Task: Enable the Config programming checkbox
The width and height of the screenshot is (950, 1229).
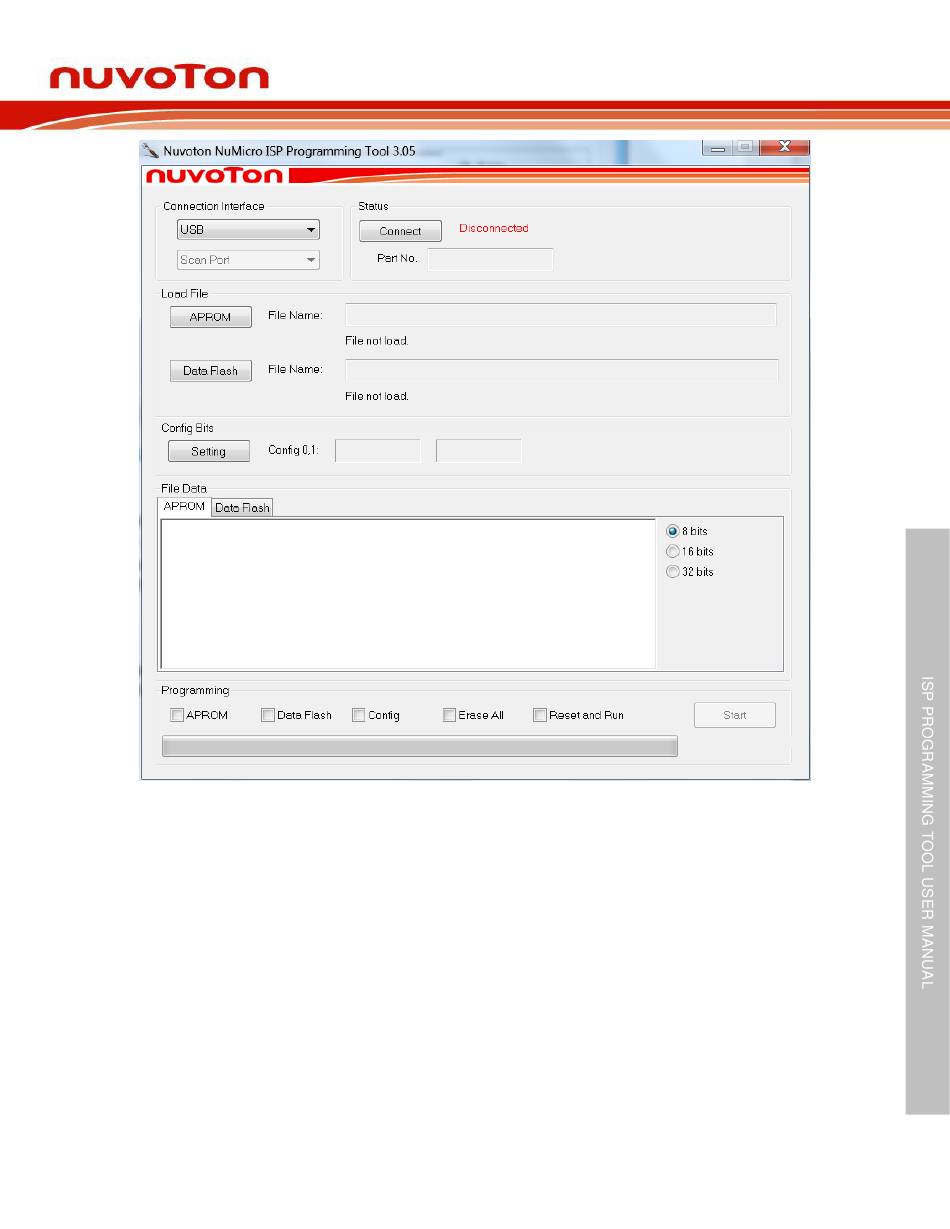Action: (358, 715)
